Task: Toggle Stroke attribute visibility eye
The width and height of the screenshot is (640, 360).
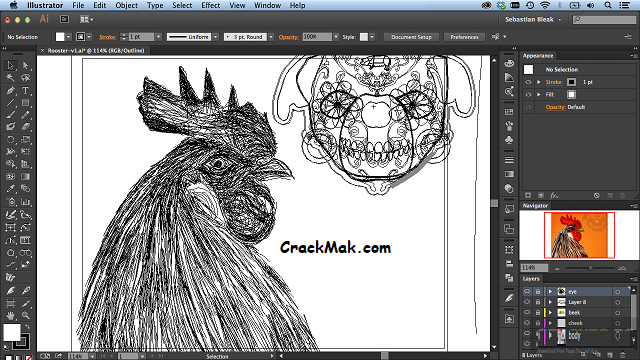Action: point(529,82)
